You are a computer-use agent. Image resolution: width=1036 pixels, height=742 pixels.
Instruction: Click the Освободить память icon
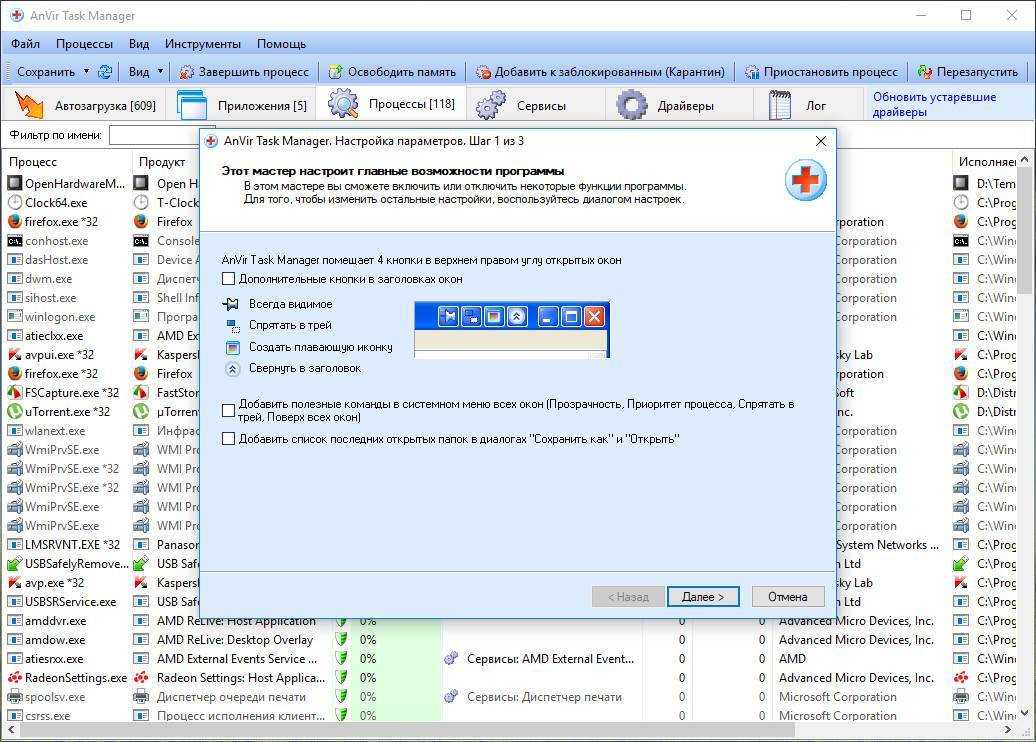pos(336,71)
